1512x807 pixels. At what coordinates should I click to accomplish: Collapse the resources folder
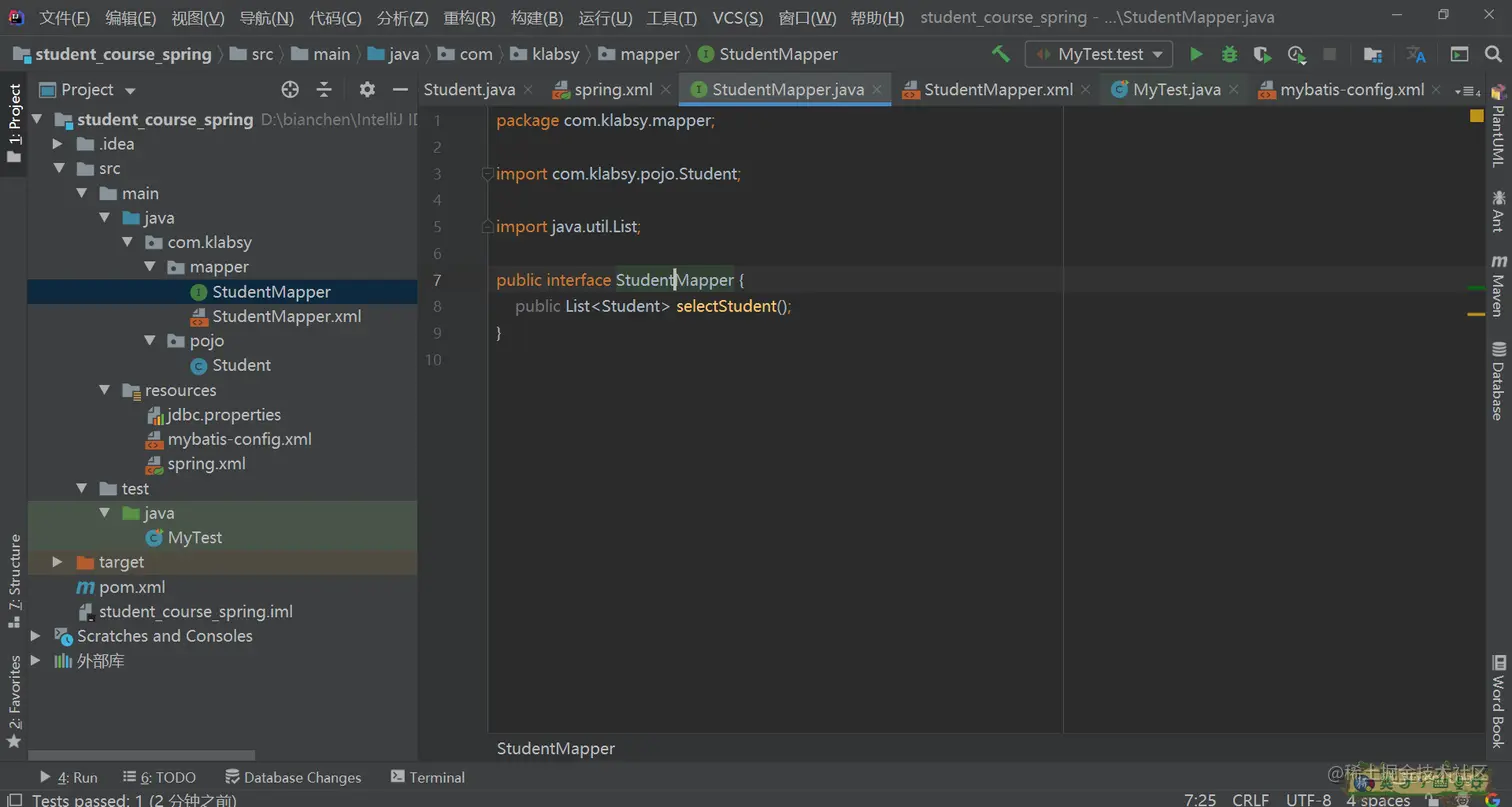point(104,391)
